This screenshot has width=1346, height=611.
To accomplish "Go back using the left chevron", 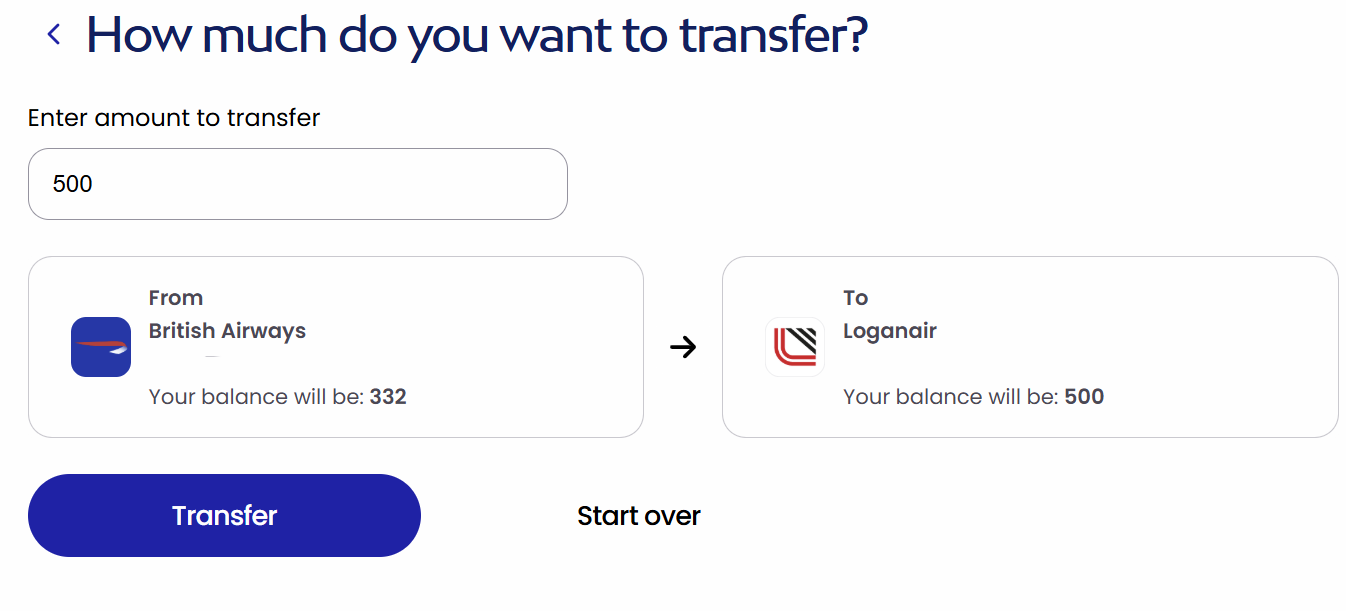I will pos(54,35).
